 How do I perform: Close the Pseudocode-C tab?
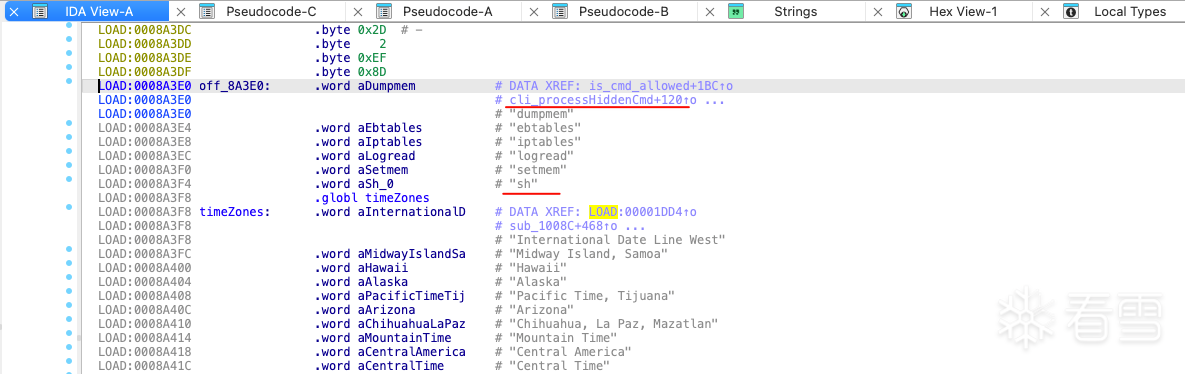pos(181,12)
